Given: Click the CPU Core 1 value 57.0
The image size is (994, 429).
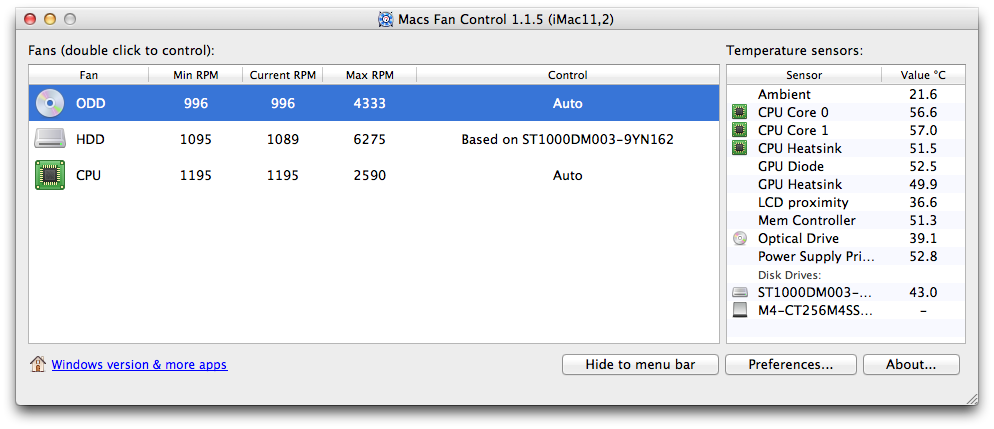Looking at the screenshot, I should (x=923, y=131).
